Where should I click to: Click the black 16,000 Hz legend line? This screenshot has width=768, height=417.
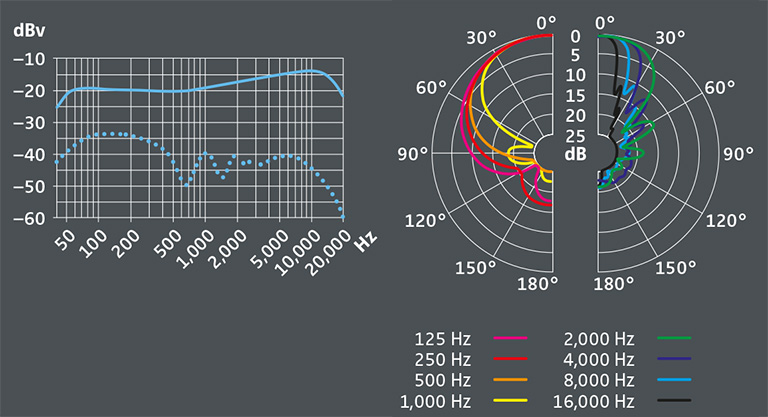(675, 401)
